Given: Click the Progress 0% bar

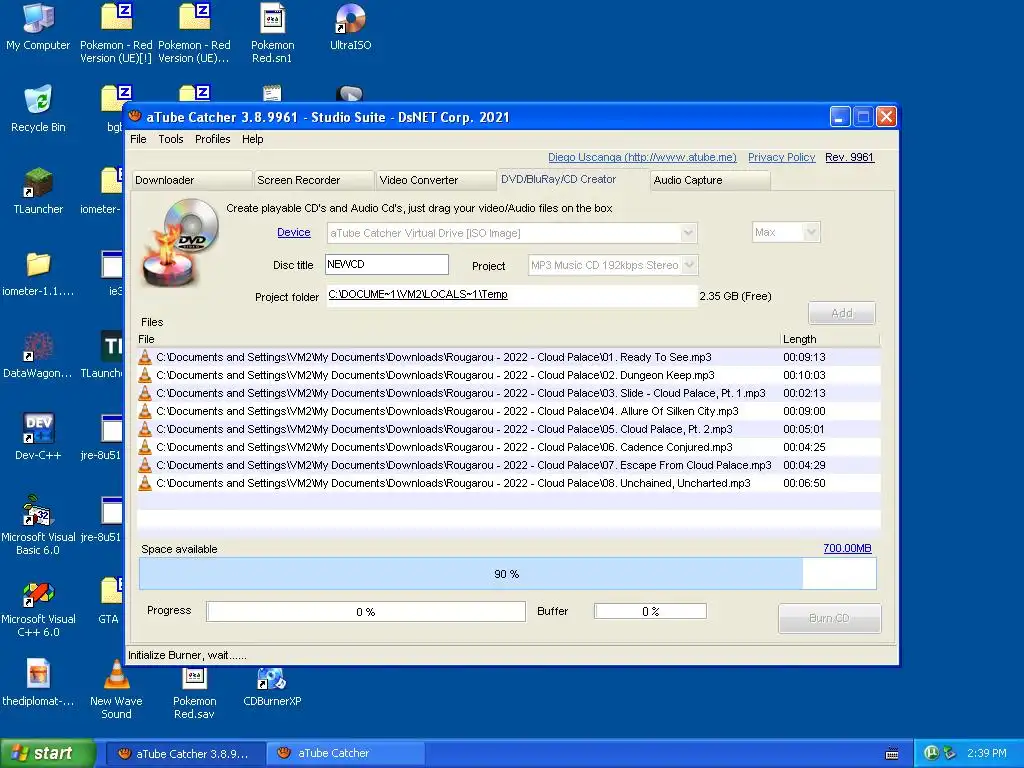Looking at the screenshot, I should (366, 612).
